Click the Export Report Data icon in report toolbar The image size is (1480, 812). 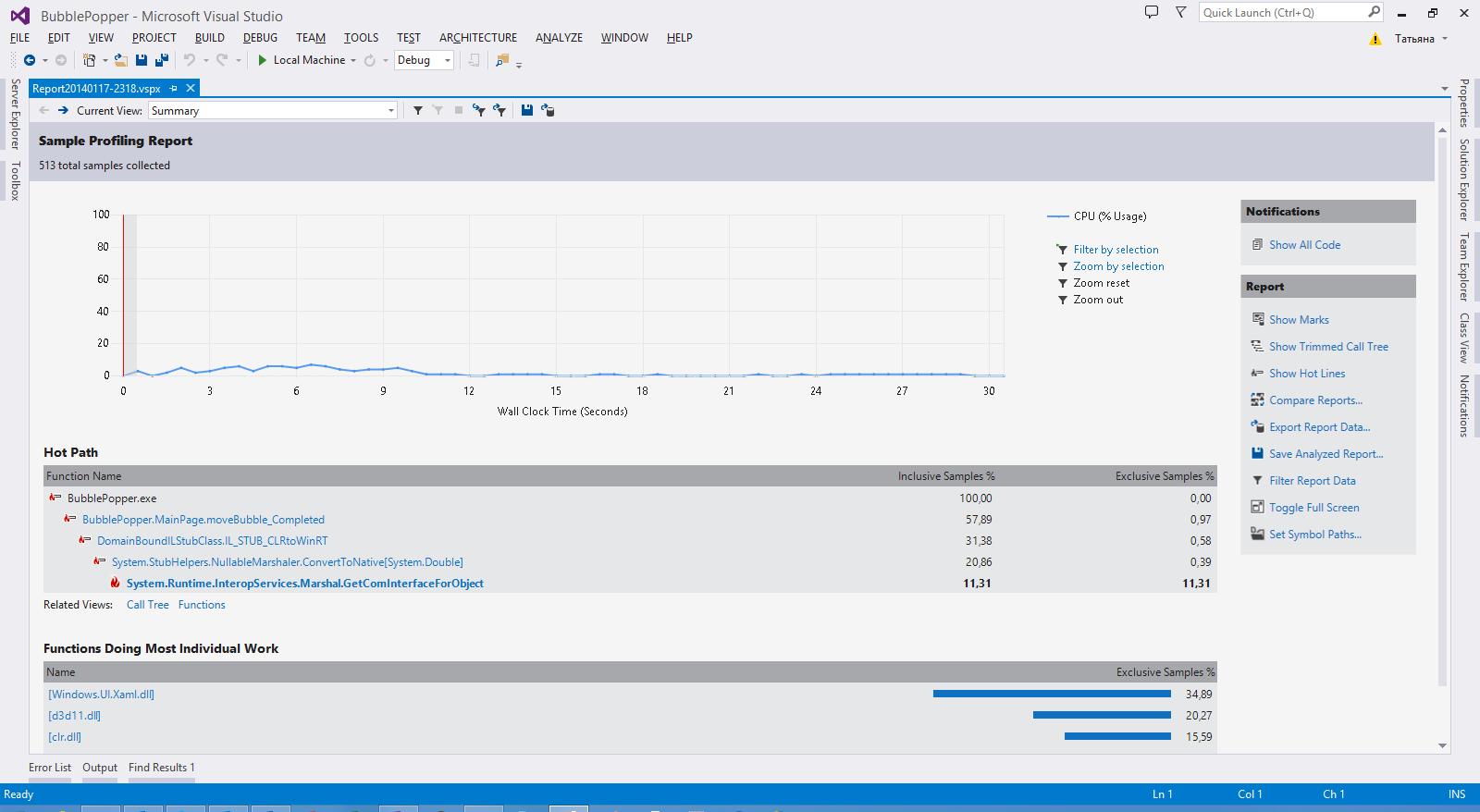tap(548, 110)
